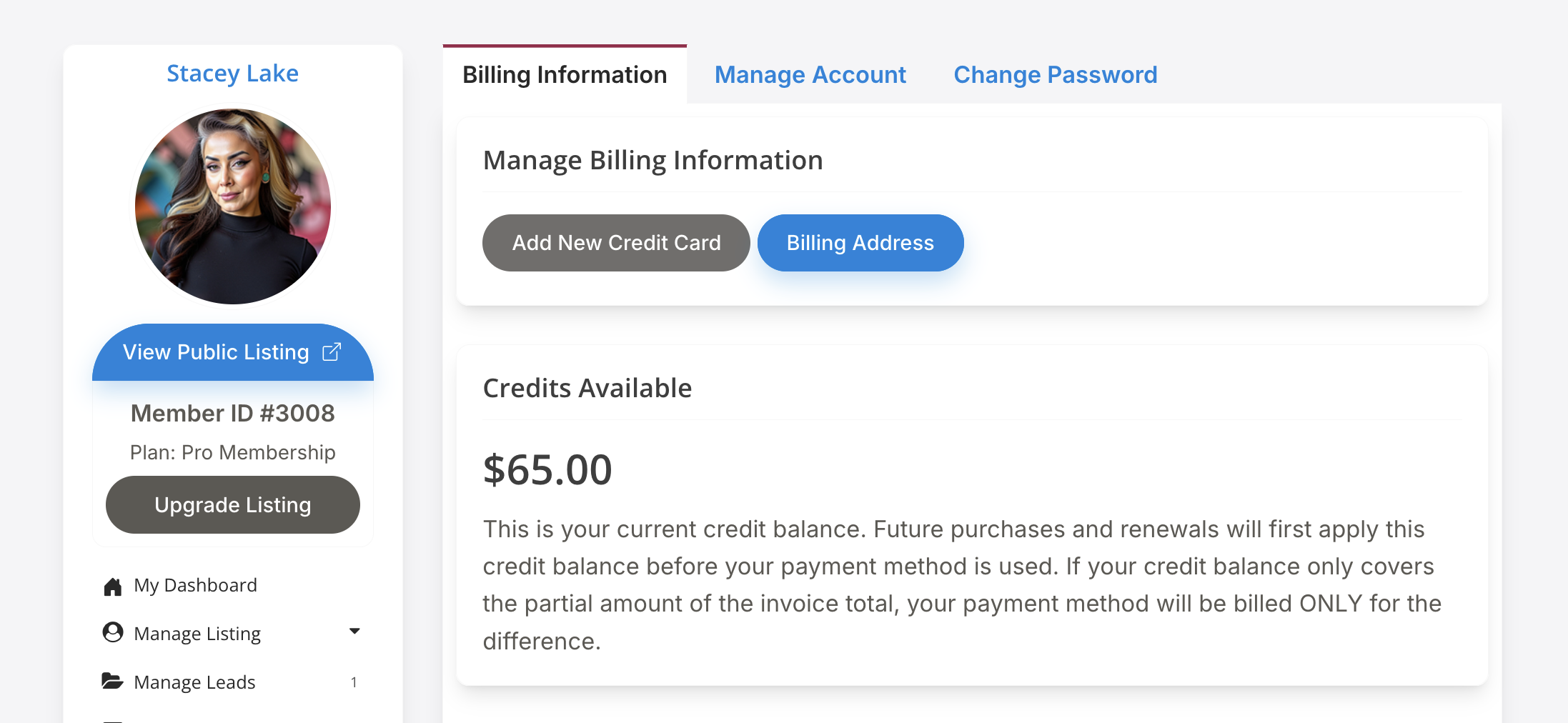Click the Member ID #3008 text
Image resolution: width=1568 pixels, height=723 pixels.
pos(233,414)
